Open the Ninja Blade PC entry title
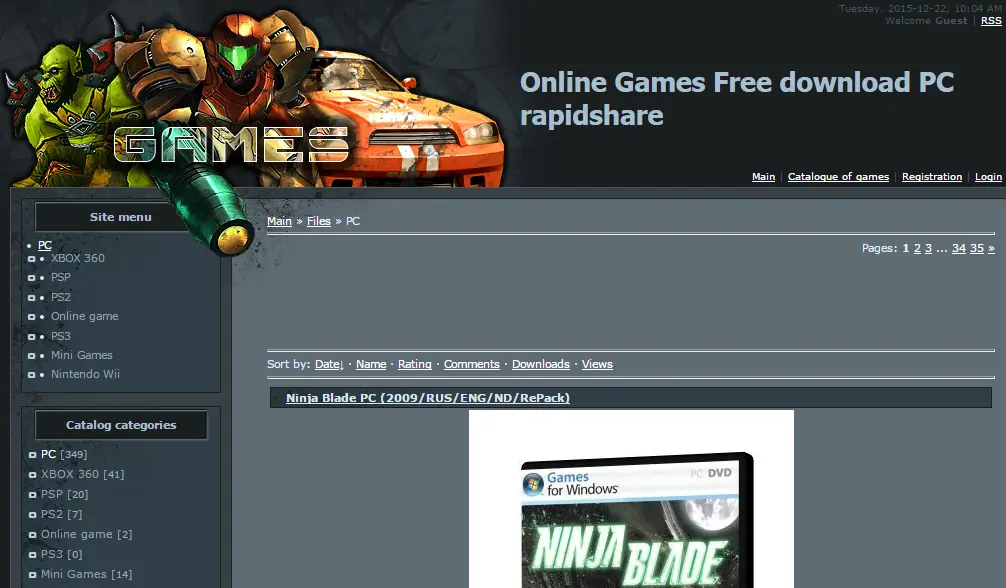 427,398
